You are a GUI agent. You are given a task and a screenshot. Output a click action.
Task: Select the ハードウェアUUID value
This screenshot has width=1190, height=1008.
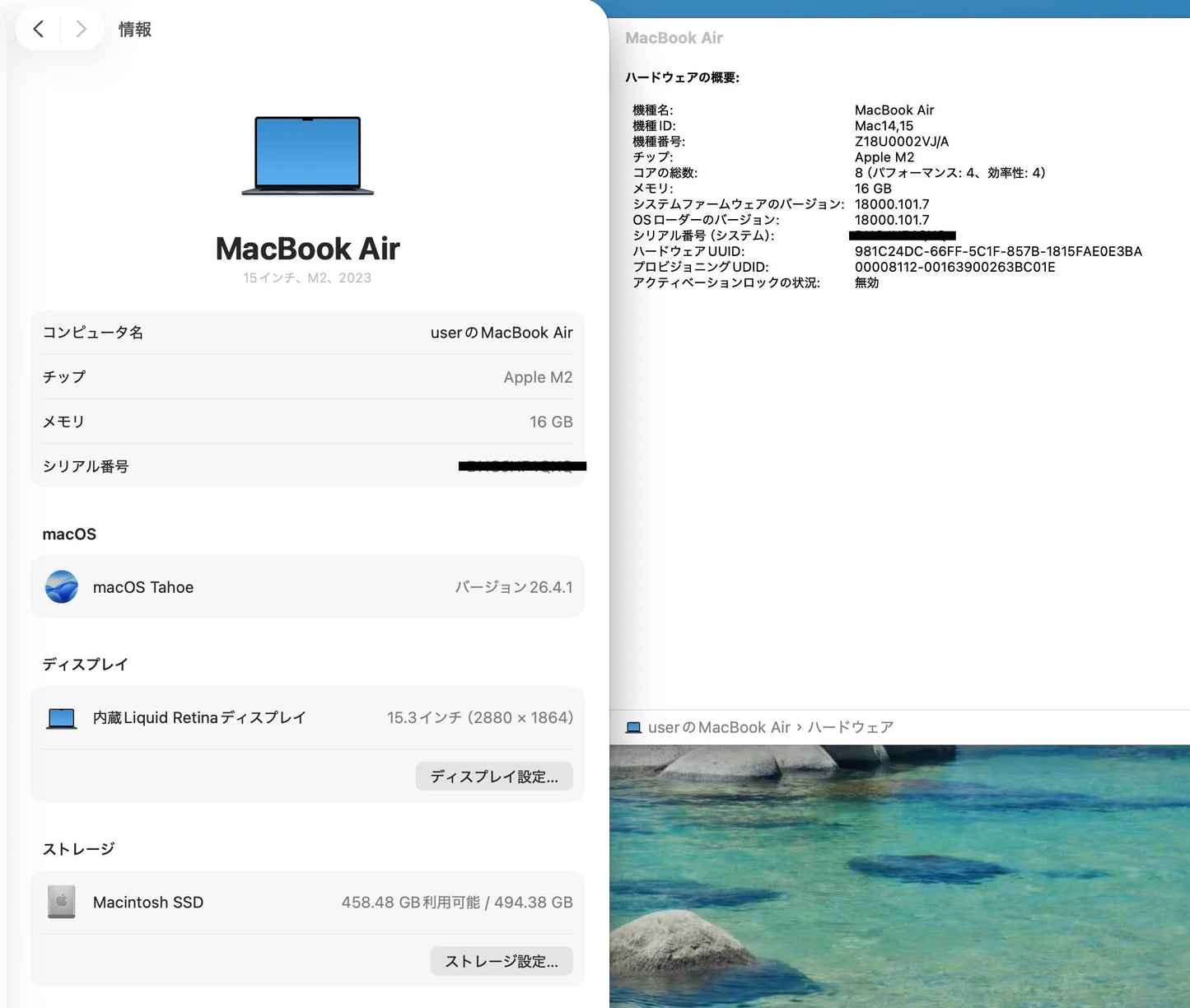click(x=998, y=251)
